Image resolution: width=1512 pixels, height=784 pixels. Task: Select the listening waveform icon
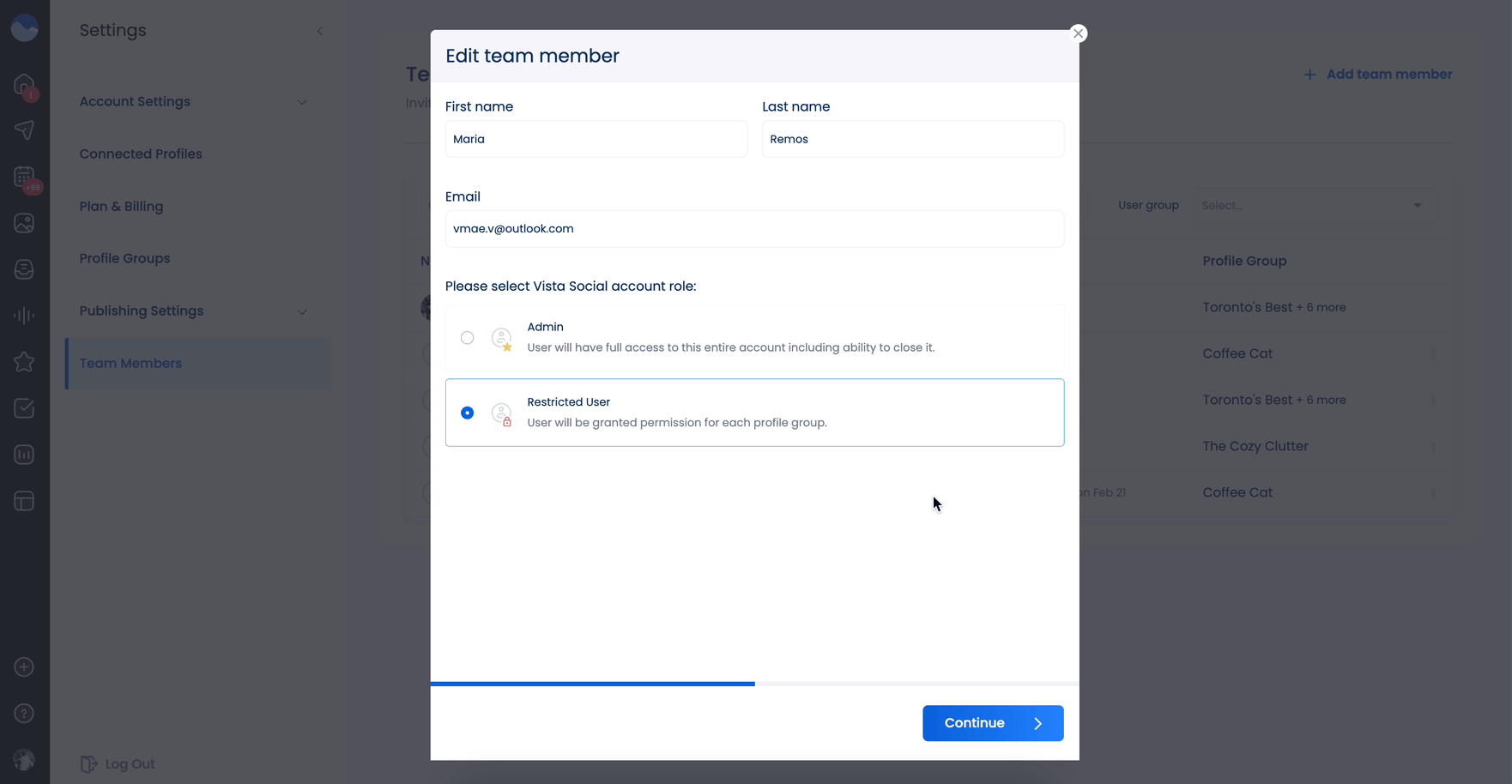click(x=24, y=315)
